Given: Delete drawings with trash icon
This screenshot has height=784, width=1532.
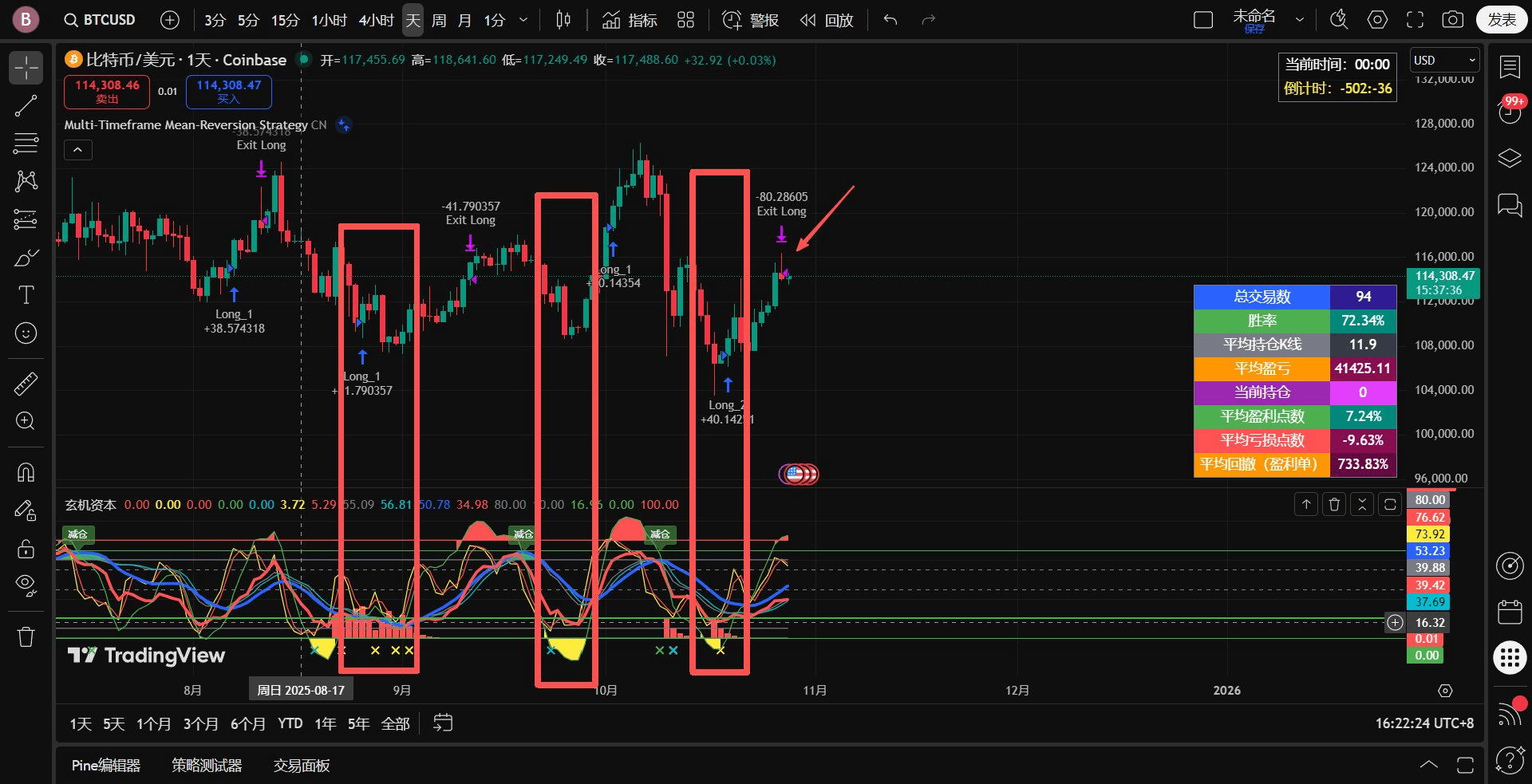Looking at the screenshot, I should (26, 636).
